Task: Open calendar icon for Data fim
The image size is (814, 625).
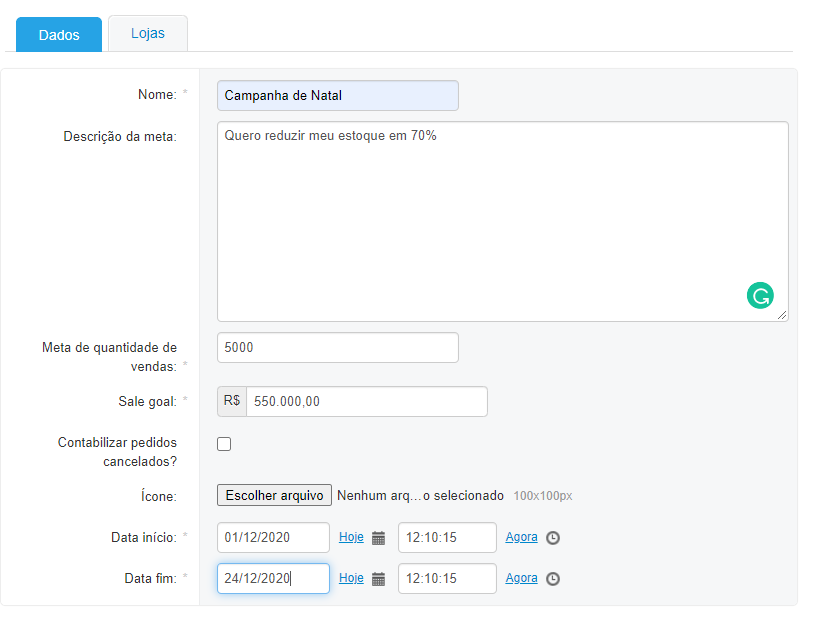Action: tap(378, 579)
